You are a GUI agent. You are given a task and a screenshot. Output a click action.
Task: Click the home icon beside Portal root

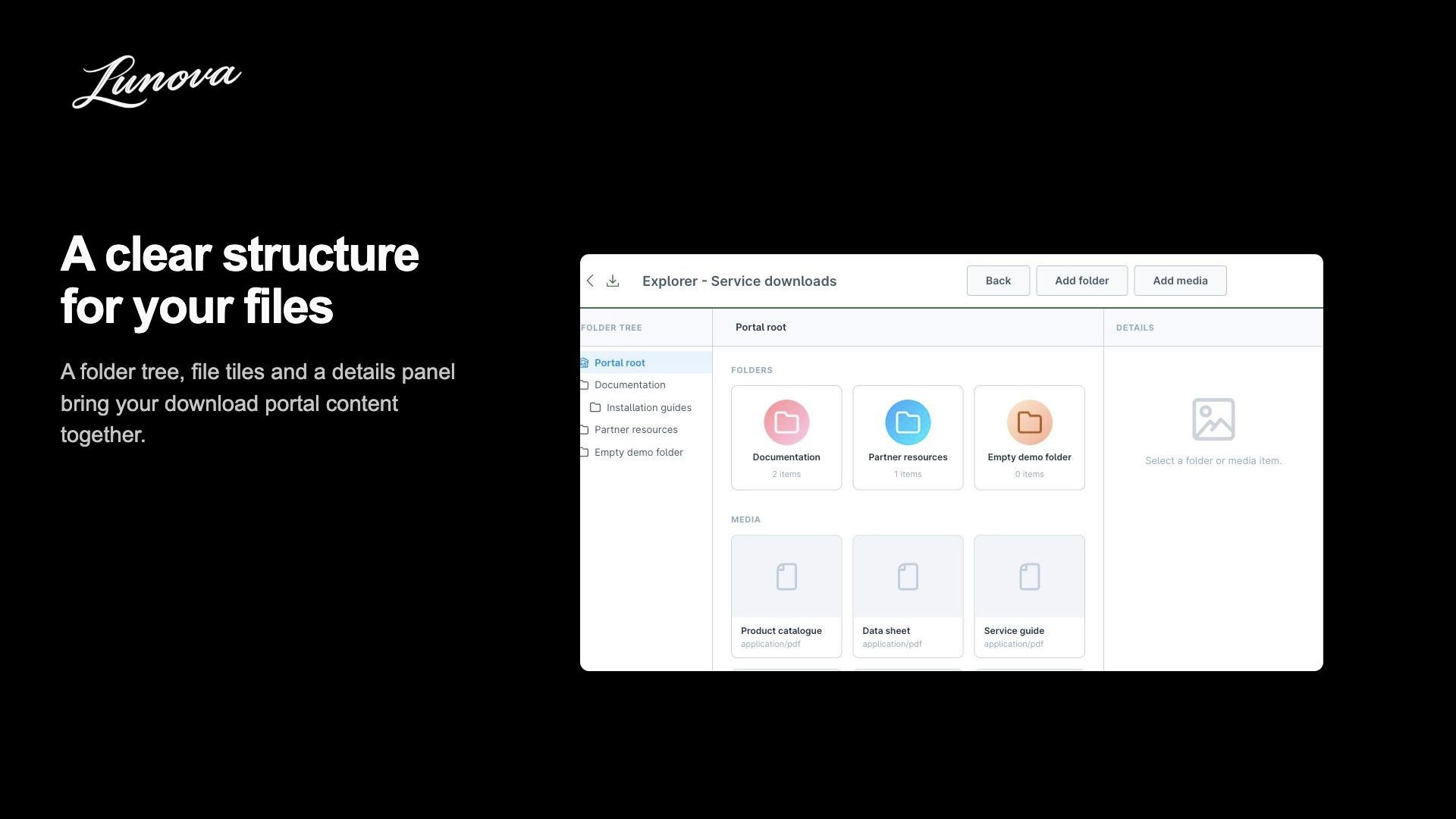[585, 362]
